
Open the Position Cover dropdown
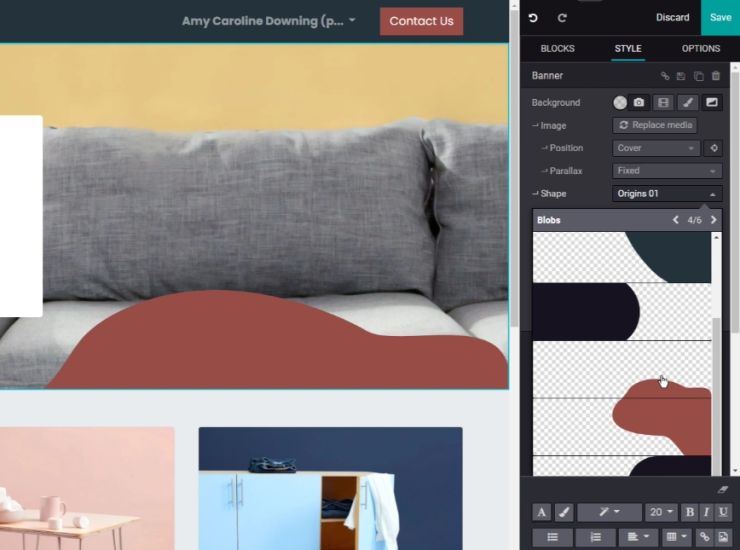(656, 148)
